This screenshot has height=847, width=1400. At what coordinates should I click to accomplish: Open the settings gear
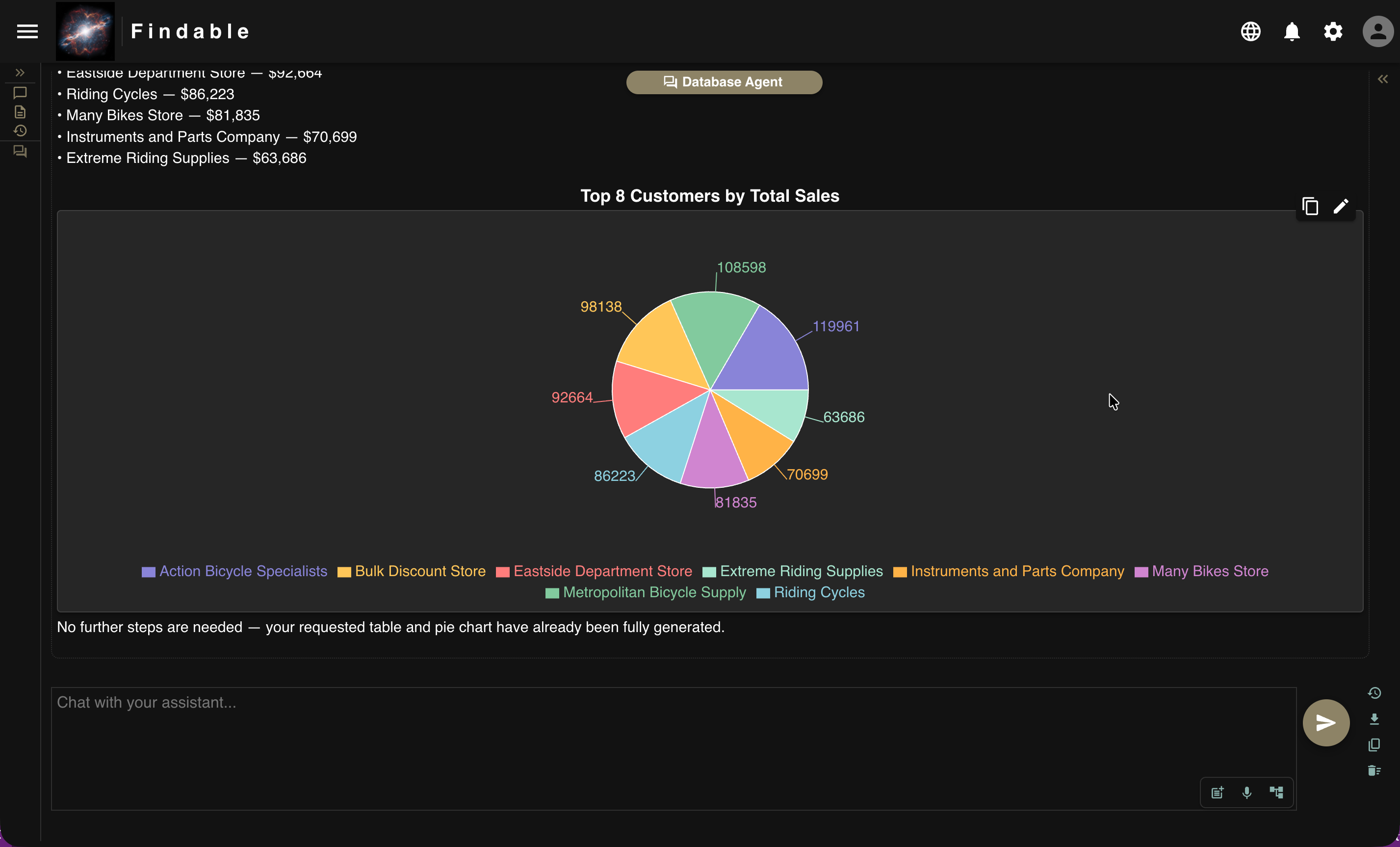(x=1333, y=32)
